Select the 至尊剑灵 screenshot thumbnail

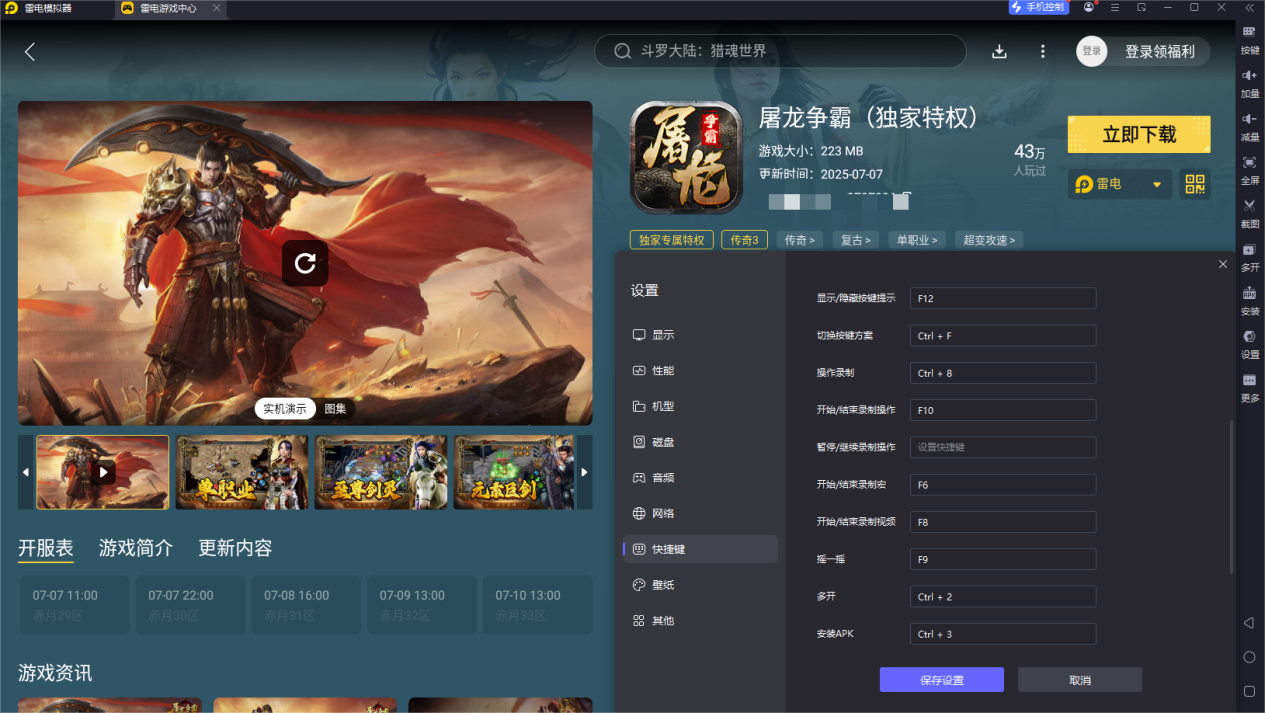point(381,472)
